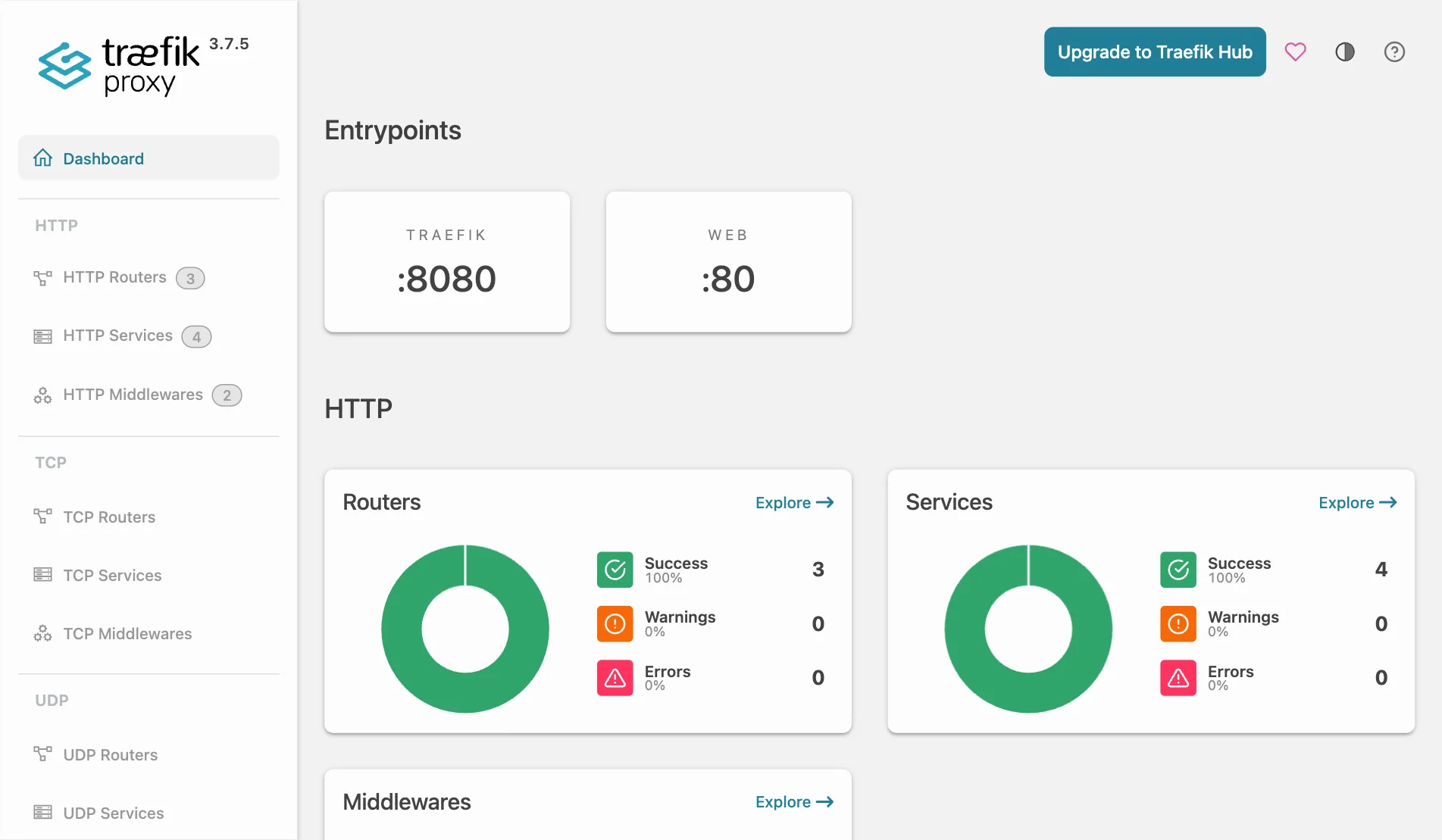This screenshot has height=840, width=1442.
Task: Click the Services Errors triangle icon
Action: tap(1178, 678)
